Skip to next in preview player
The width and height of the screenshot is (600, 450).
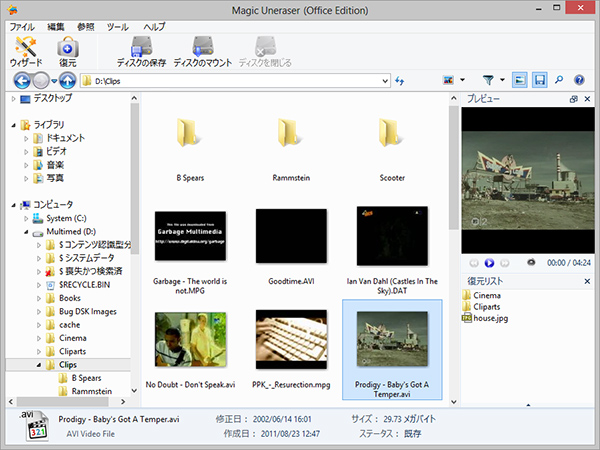pyautogui.click(x=505, y=263)
